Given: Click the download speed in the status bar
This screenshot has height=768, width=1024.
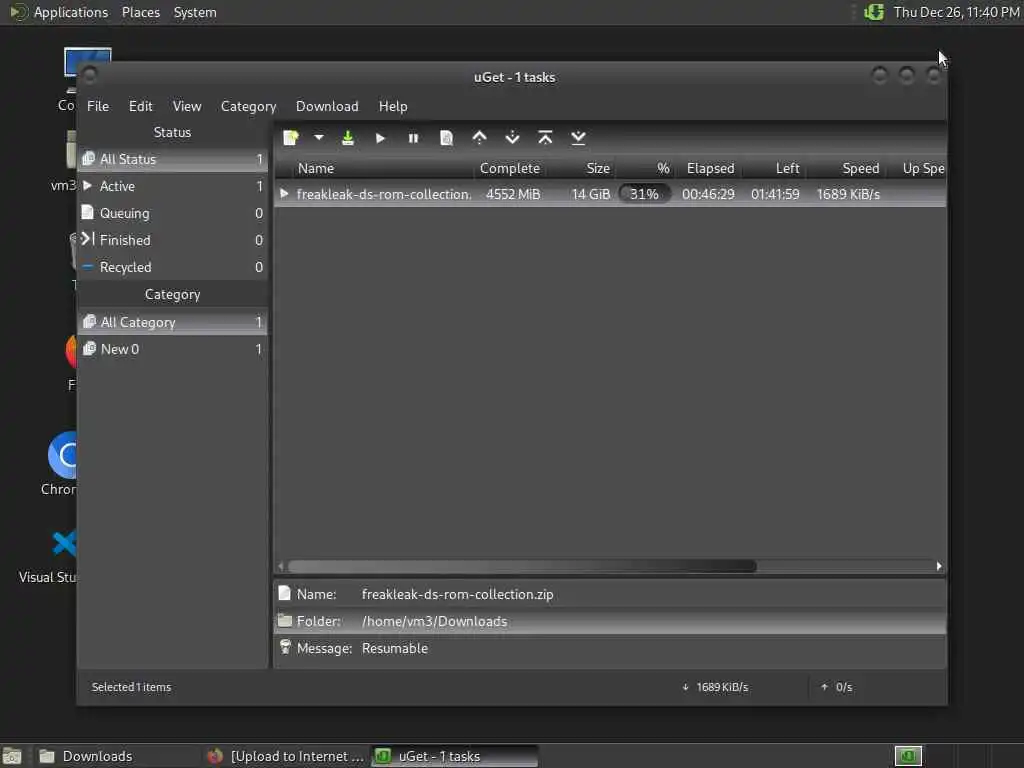Looking at the screenshot, I should [x=716, y=687].
